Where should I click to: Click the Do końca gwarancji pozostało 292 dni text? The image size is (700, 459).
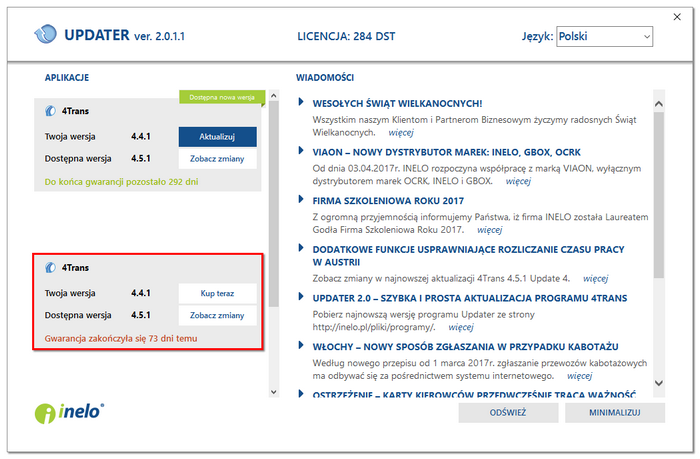(121, 182)
